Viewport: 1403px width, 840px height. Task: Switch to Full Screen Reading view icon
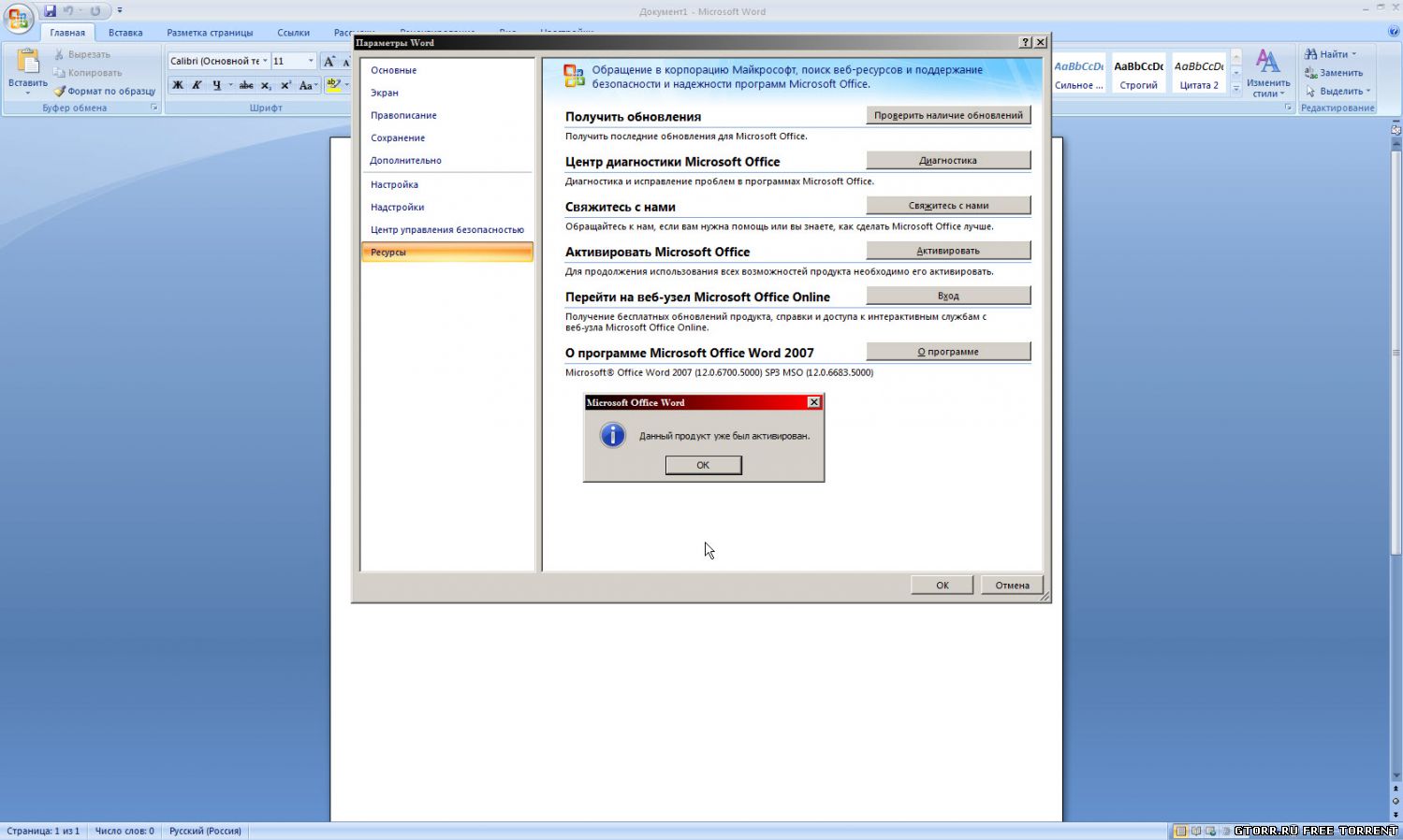click(x=1195, y=831)
